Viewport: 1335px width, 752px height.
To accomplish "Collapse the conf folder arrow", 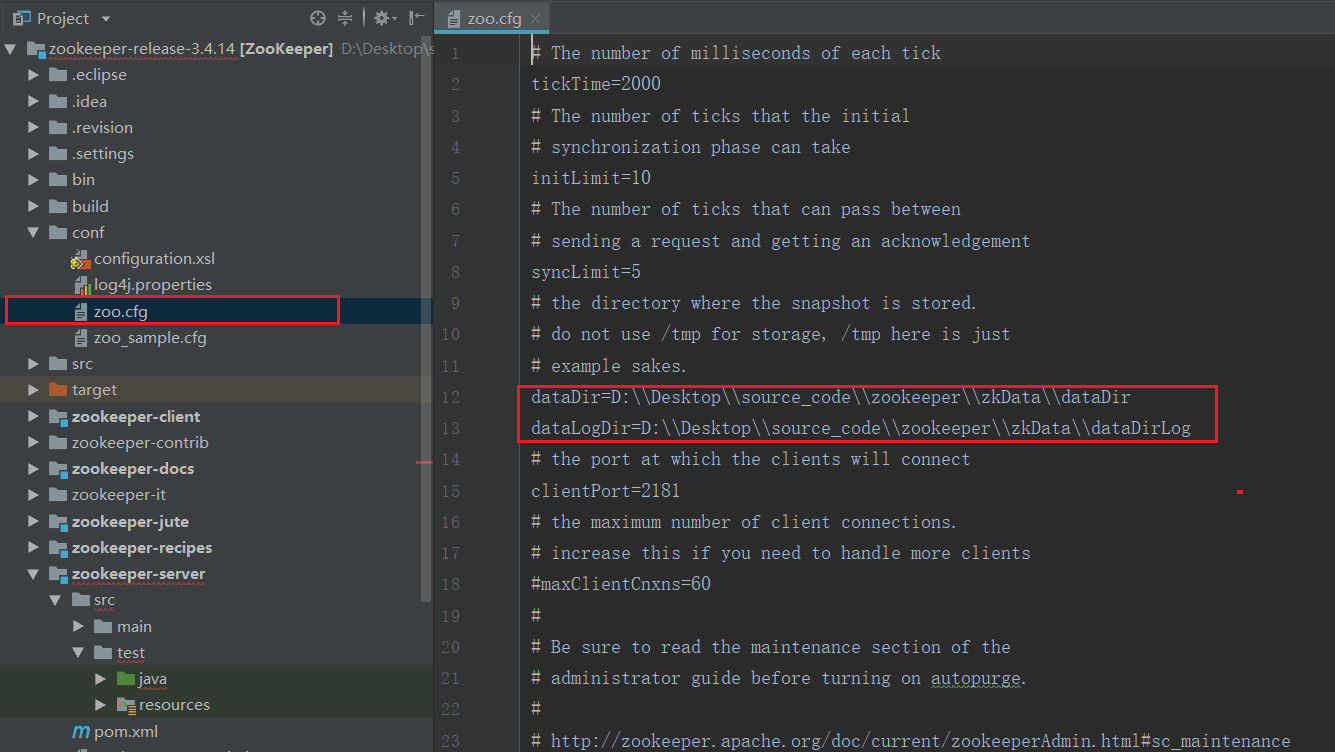I will [34, 232].
